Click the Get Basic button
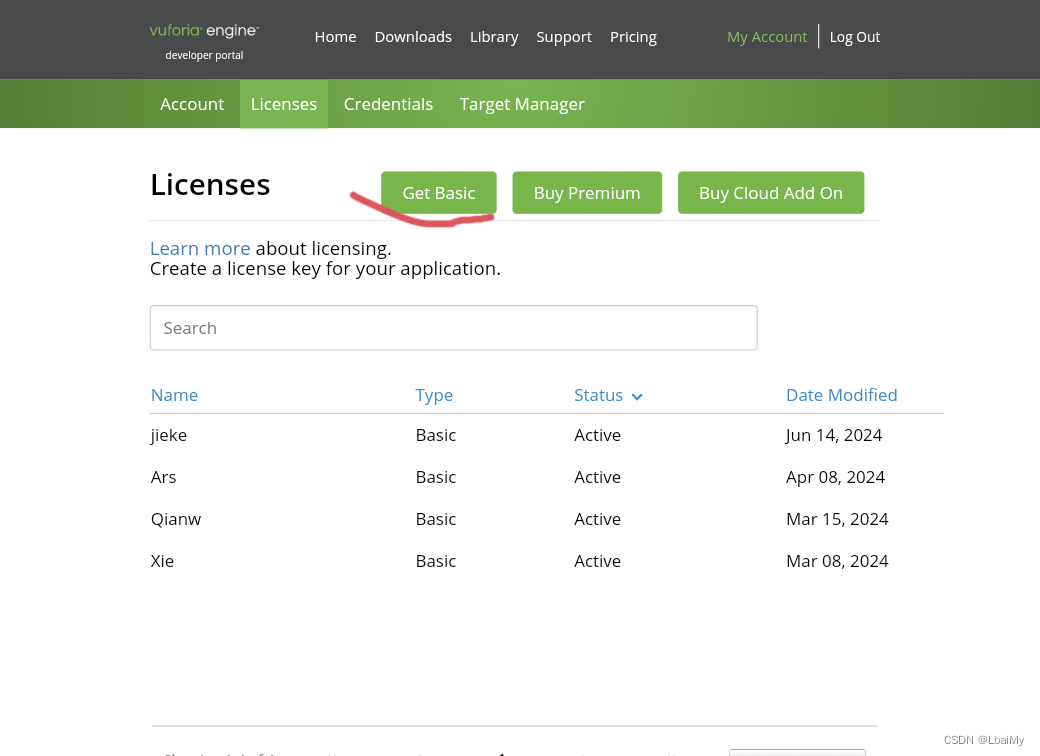Image resolution: width=1040 pixels, height=756 pixels. 438,193
